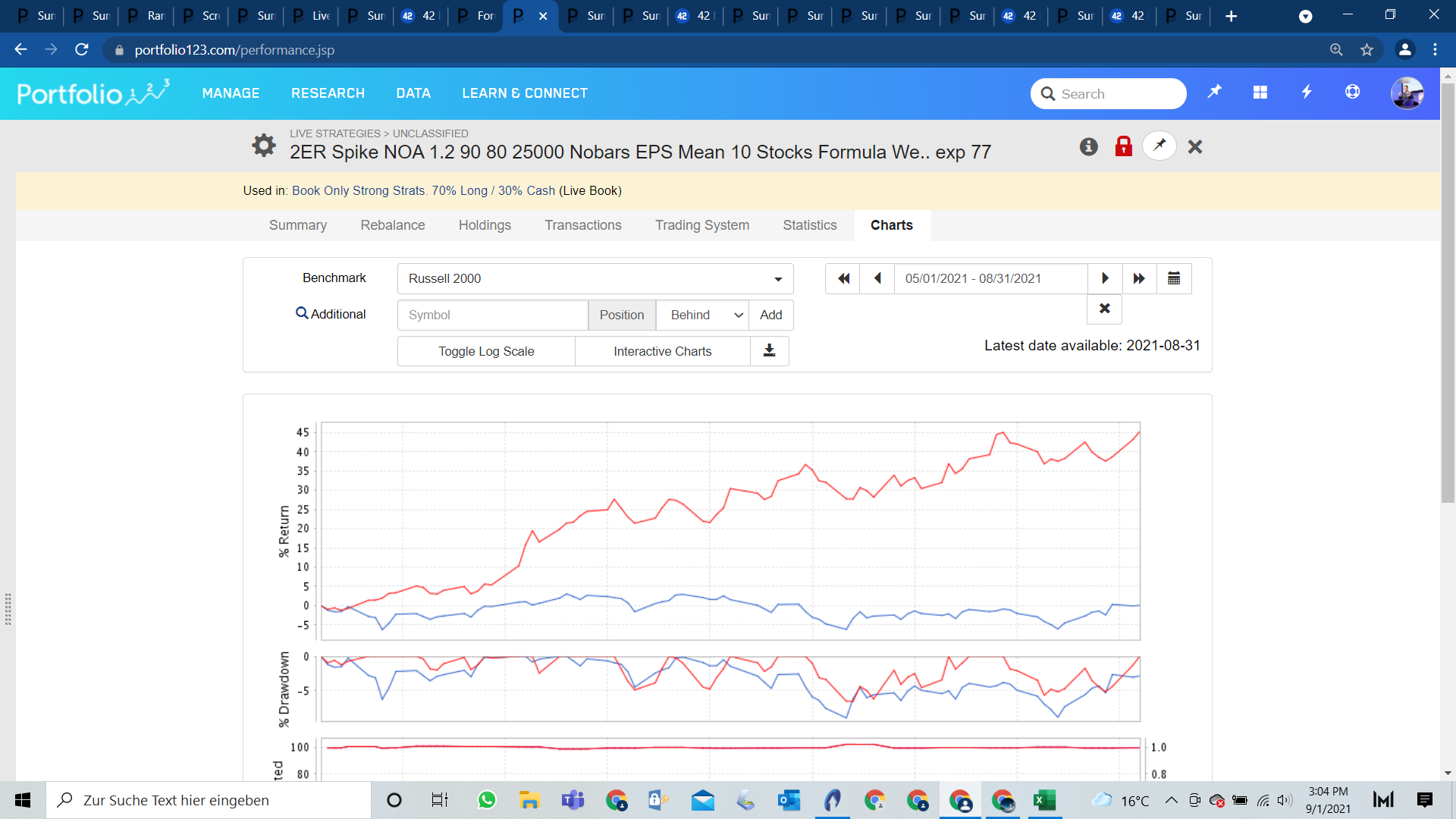
Task: Open the calendar date picker icon
Action: pos(1174,278)
